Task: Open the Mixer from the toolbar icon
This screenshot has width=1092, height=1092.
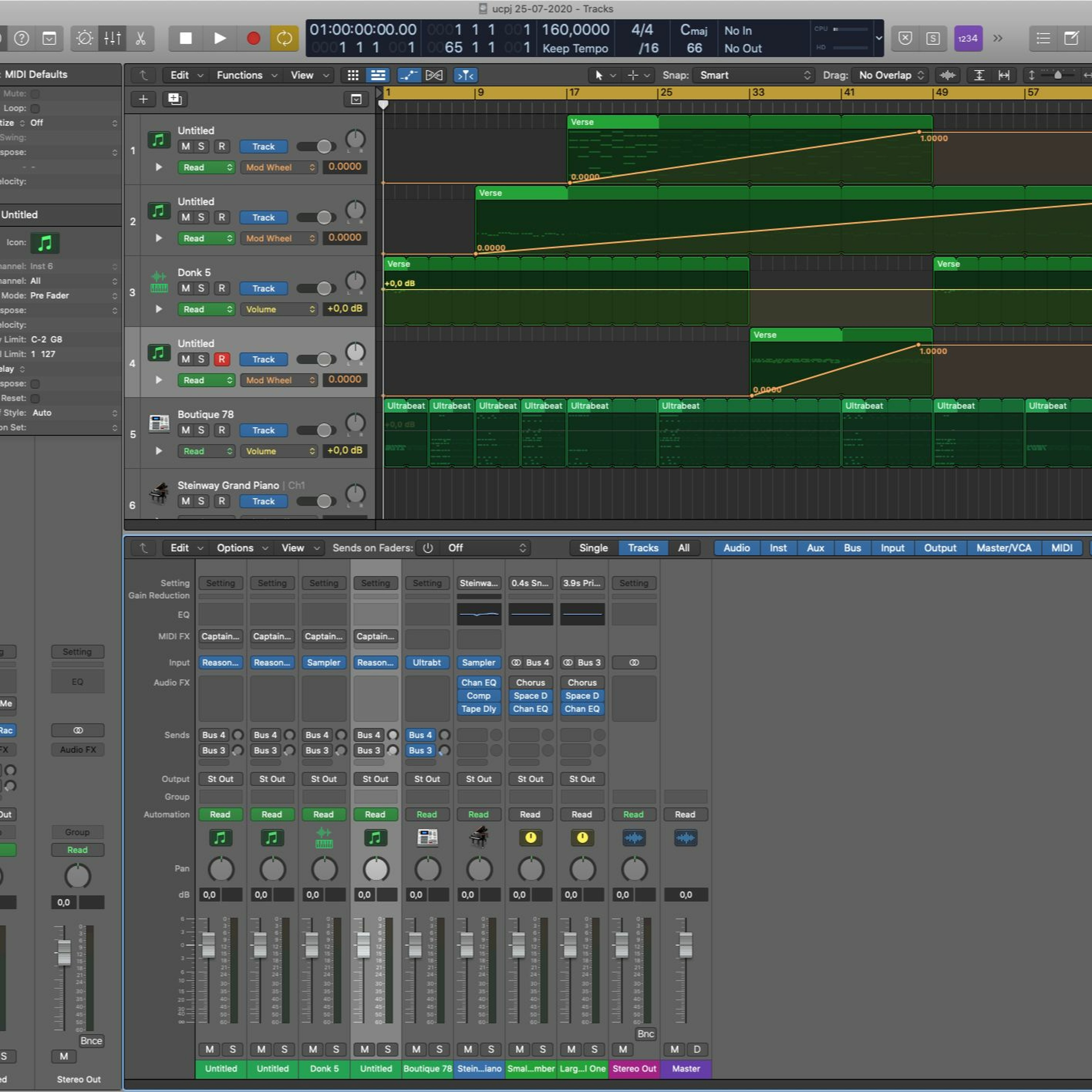Action: point(112,38)
